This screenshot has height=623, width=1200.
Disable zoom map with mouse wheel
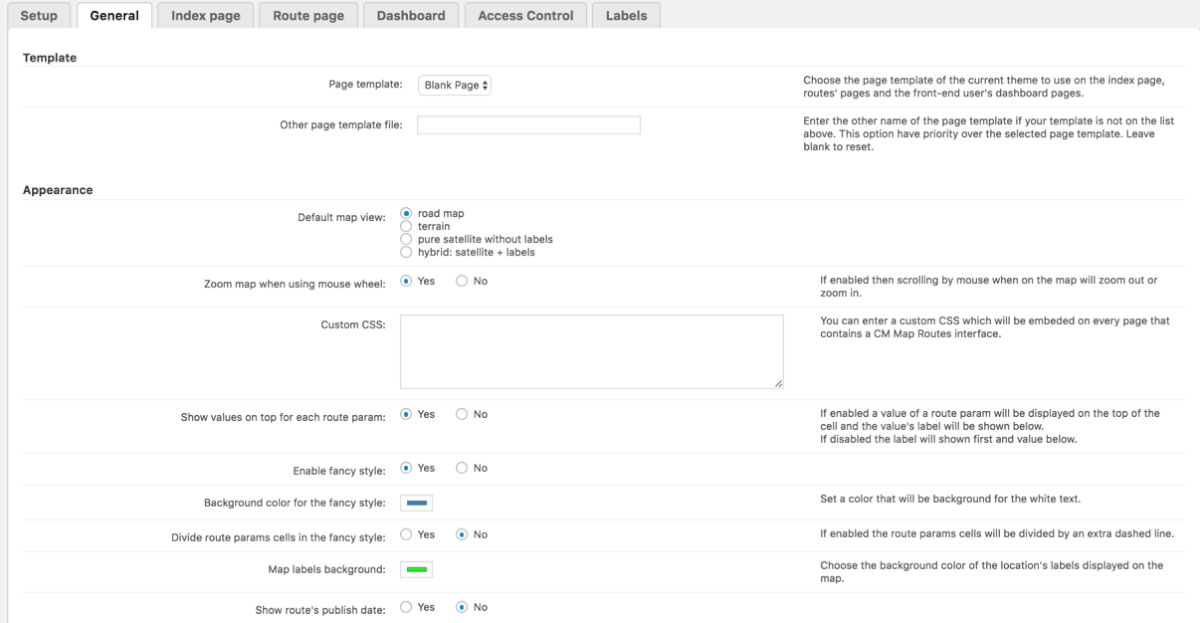coord(462,281)
